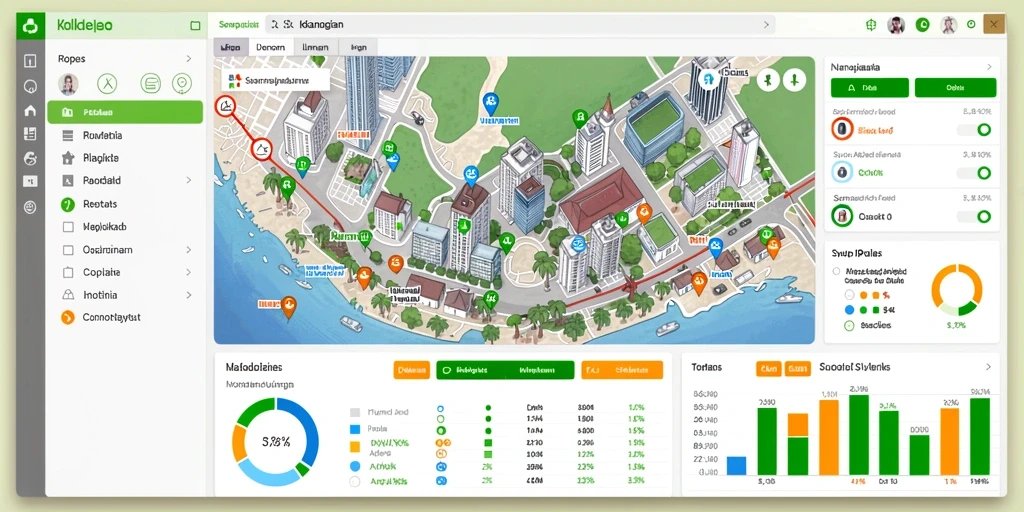Click the circled X icon under Ropes
This screenshot has width=1024, height=512.
(x=106, y=84)
